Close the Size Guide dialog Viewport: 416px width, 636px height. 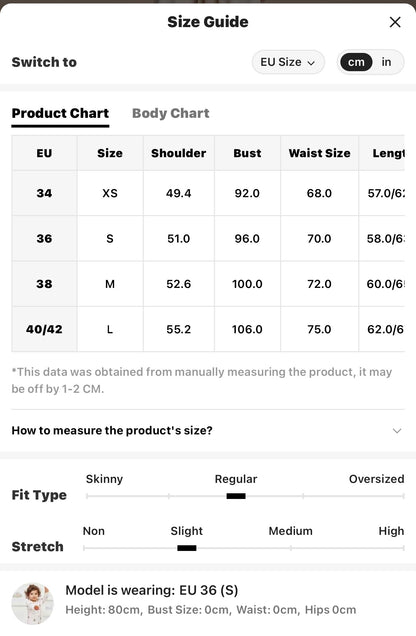[395, 22]
